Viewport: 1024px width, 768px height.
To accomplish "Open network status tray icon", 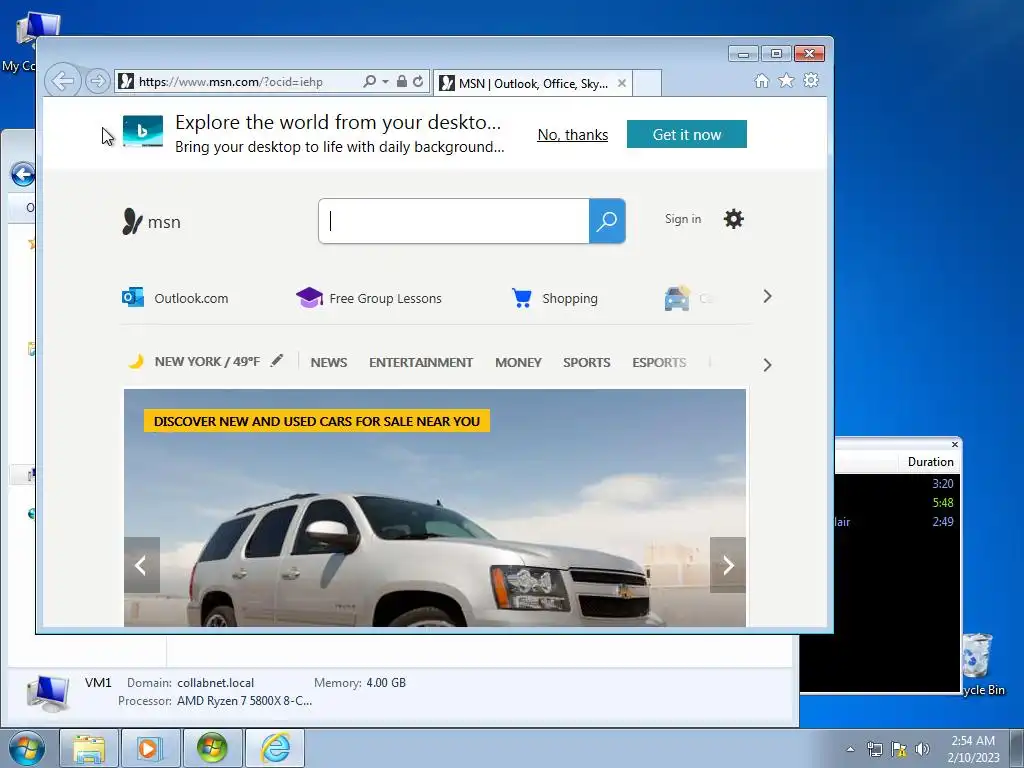I will coord(874,749).
